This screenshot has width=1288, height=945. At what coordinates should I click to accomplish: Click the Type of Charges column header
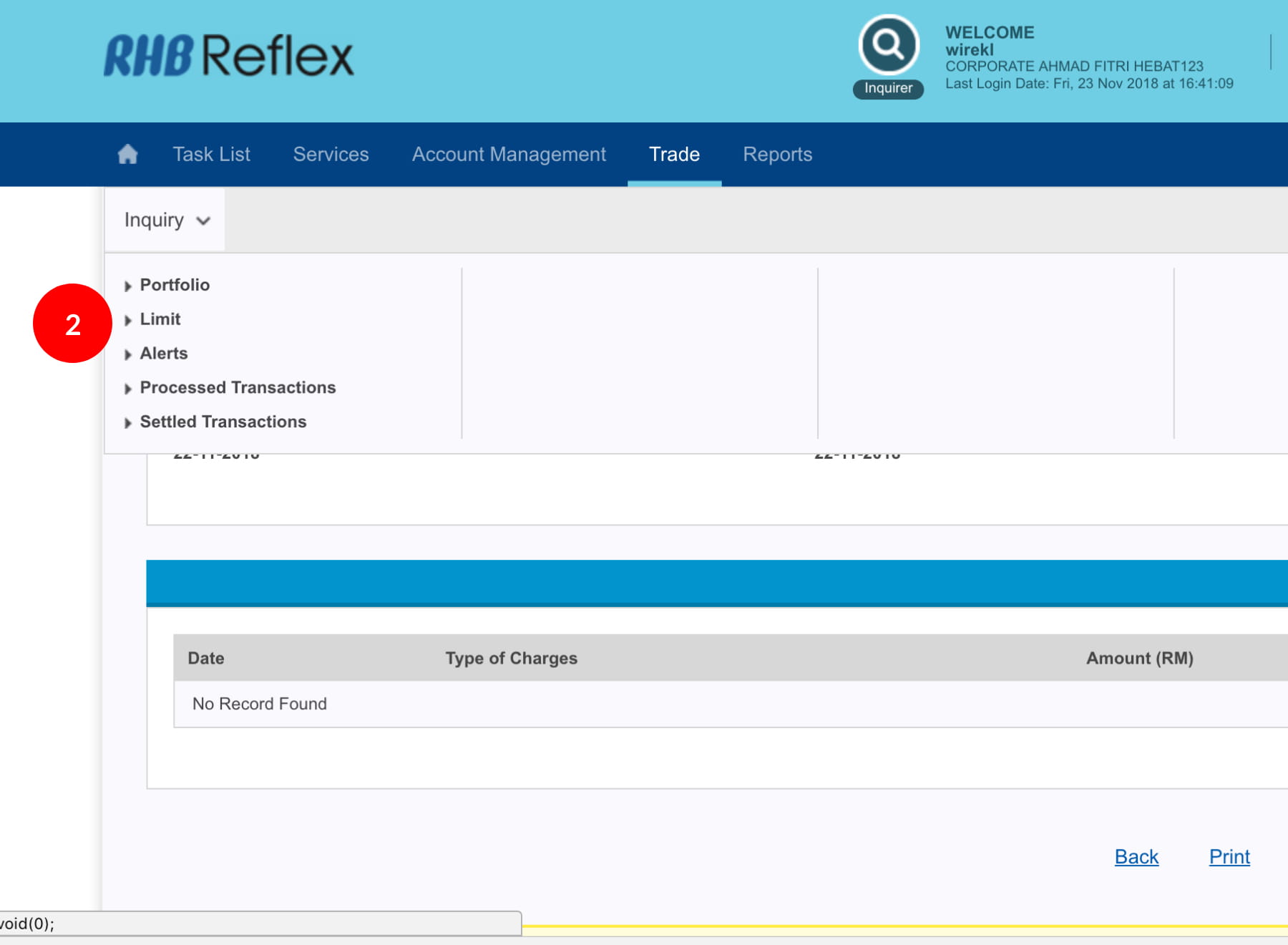pos(511,658)
